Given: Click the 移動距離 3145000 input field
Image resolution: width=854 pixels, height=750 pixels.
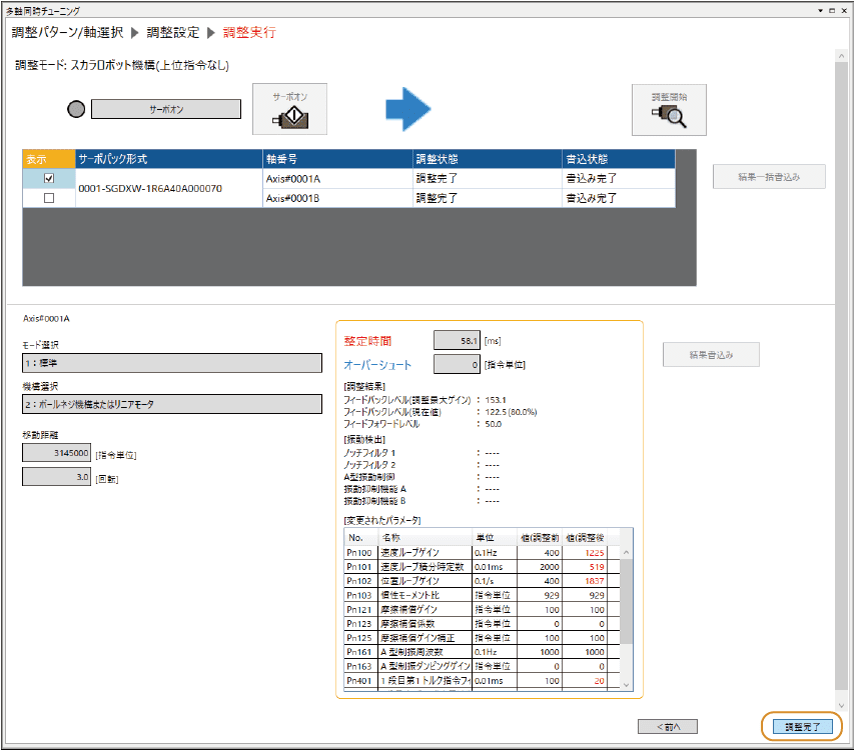Looking at the screenshot, I should point(58,453).
